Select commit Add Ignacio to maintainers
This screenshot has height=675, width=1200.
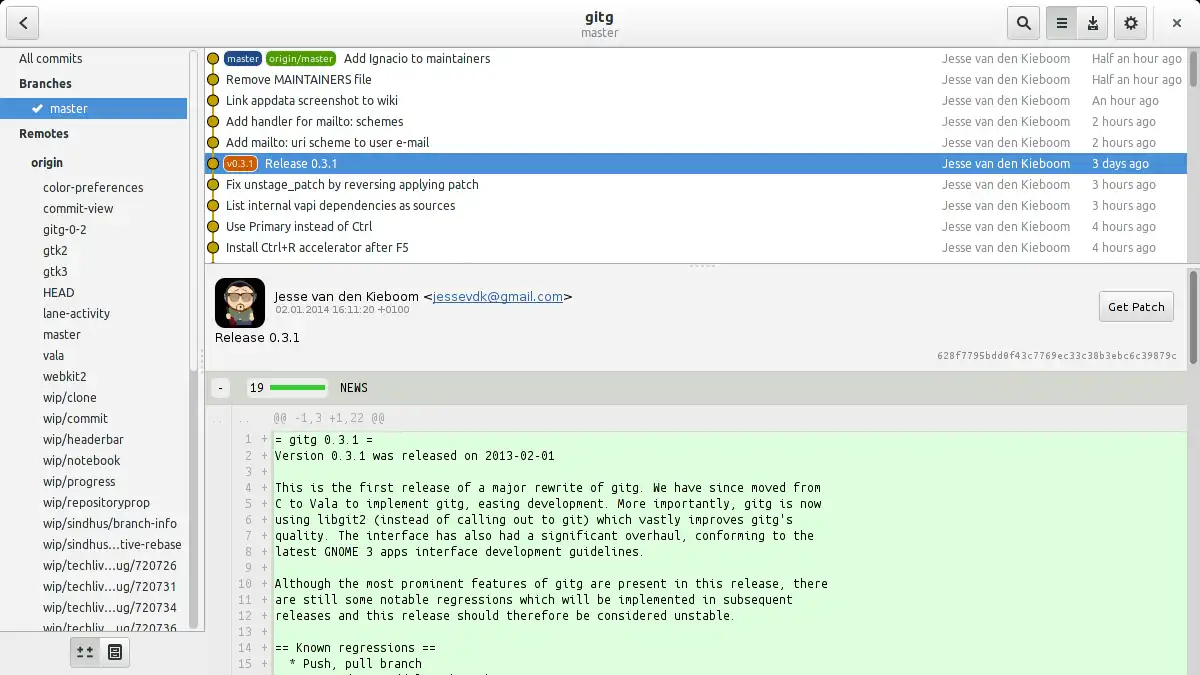click(x=696, y=58)
